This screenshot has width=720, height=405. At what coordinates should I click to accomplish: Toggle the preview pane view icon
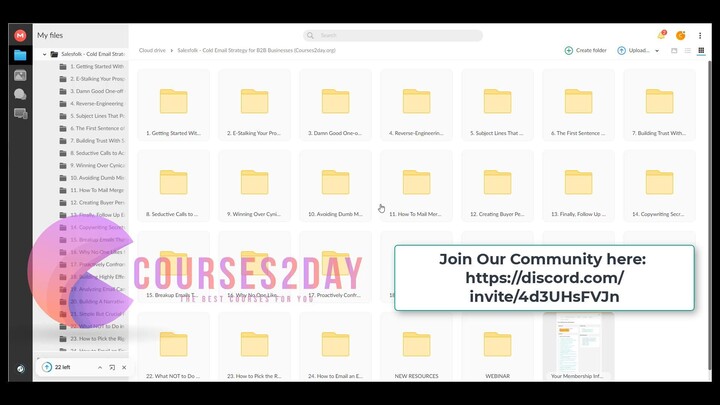[674, 50]
